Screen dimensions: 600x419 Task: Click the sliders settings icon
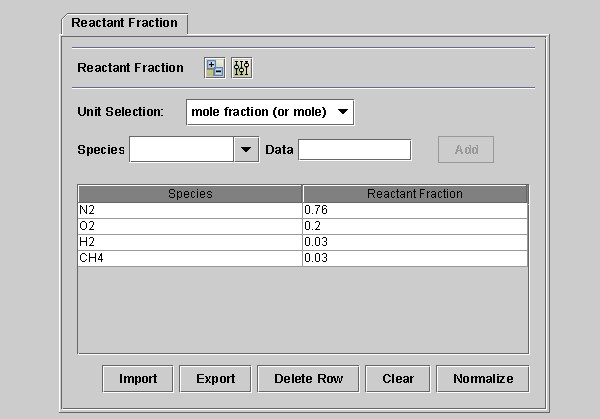(x=242, y=68)
